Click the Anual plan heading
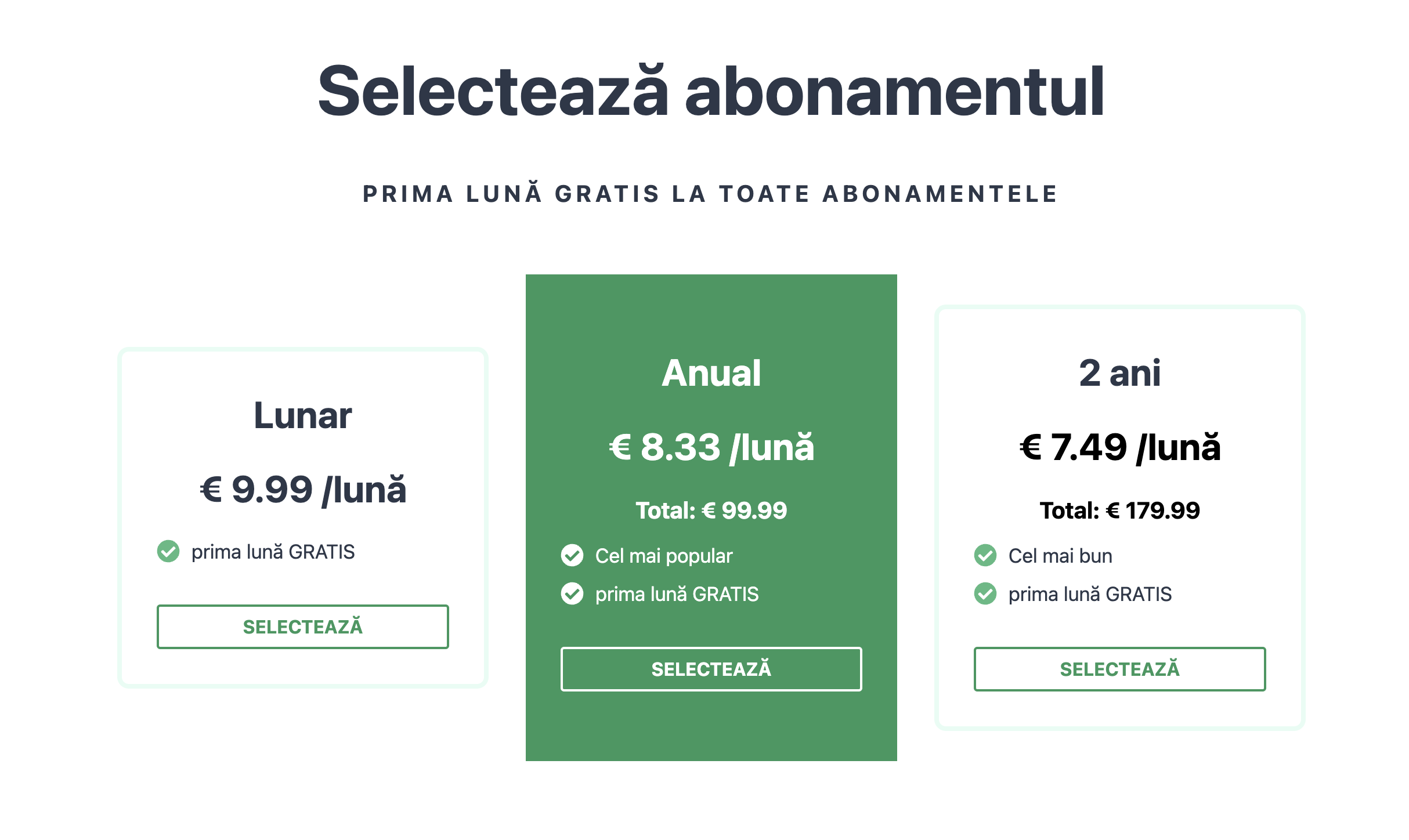1409x840 pixels. click(x=712, y=374)
